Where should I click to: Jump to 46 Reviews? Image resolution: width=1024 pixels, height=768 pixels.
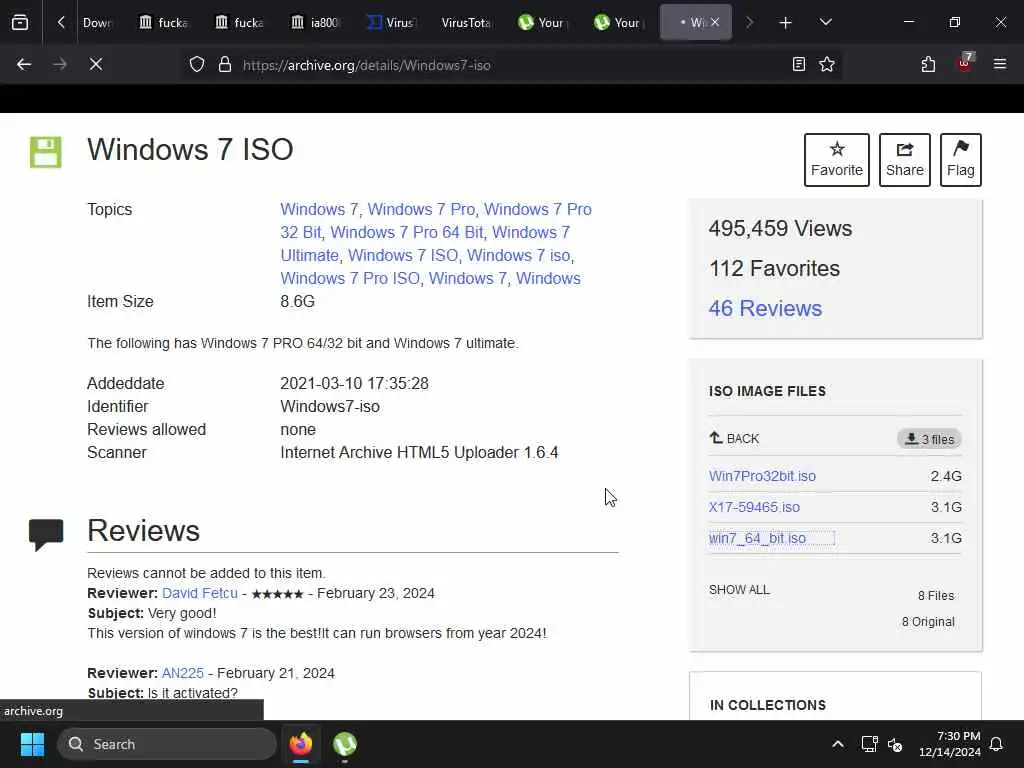coord(765,308)
